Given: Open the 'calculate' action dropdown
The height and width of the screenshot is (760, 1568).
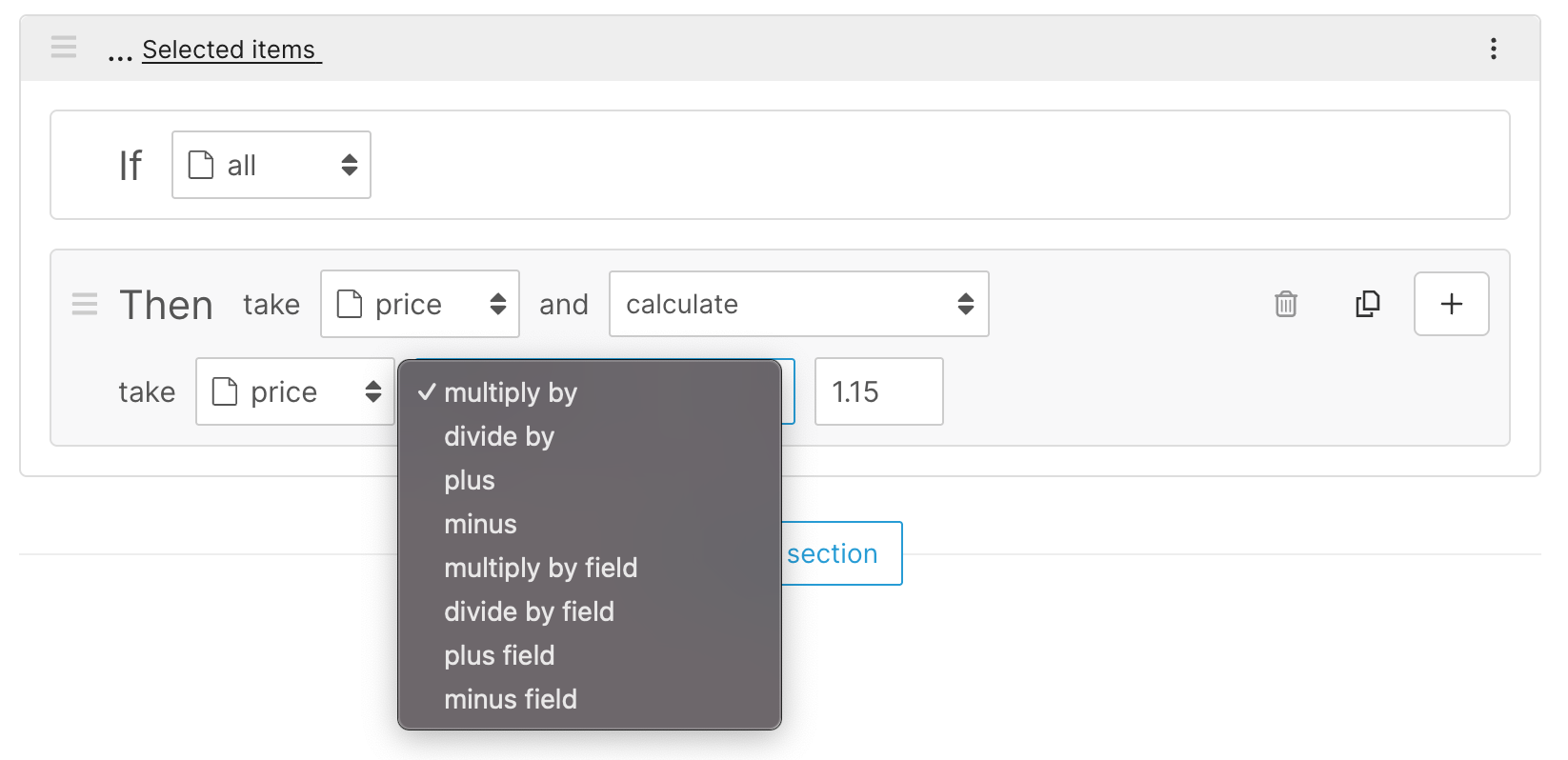Looking at the screenshot, I should [x=798, y=304].
